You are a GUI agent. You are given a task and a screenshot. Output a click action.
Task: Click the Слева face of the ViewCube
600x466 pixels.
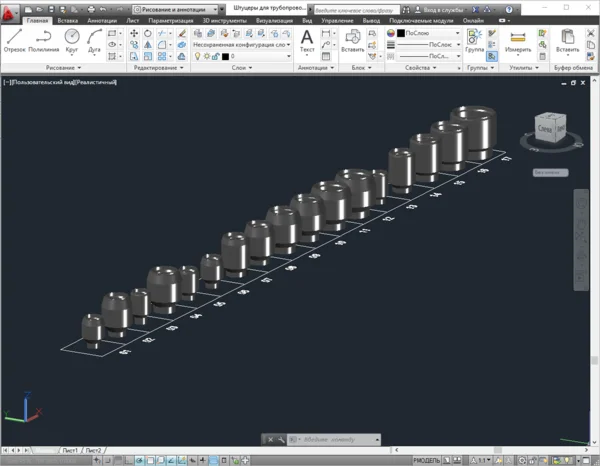pos(545,129)
